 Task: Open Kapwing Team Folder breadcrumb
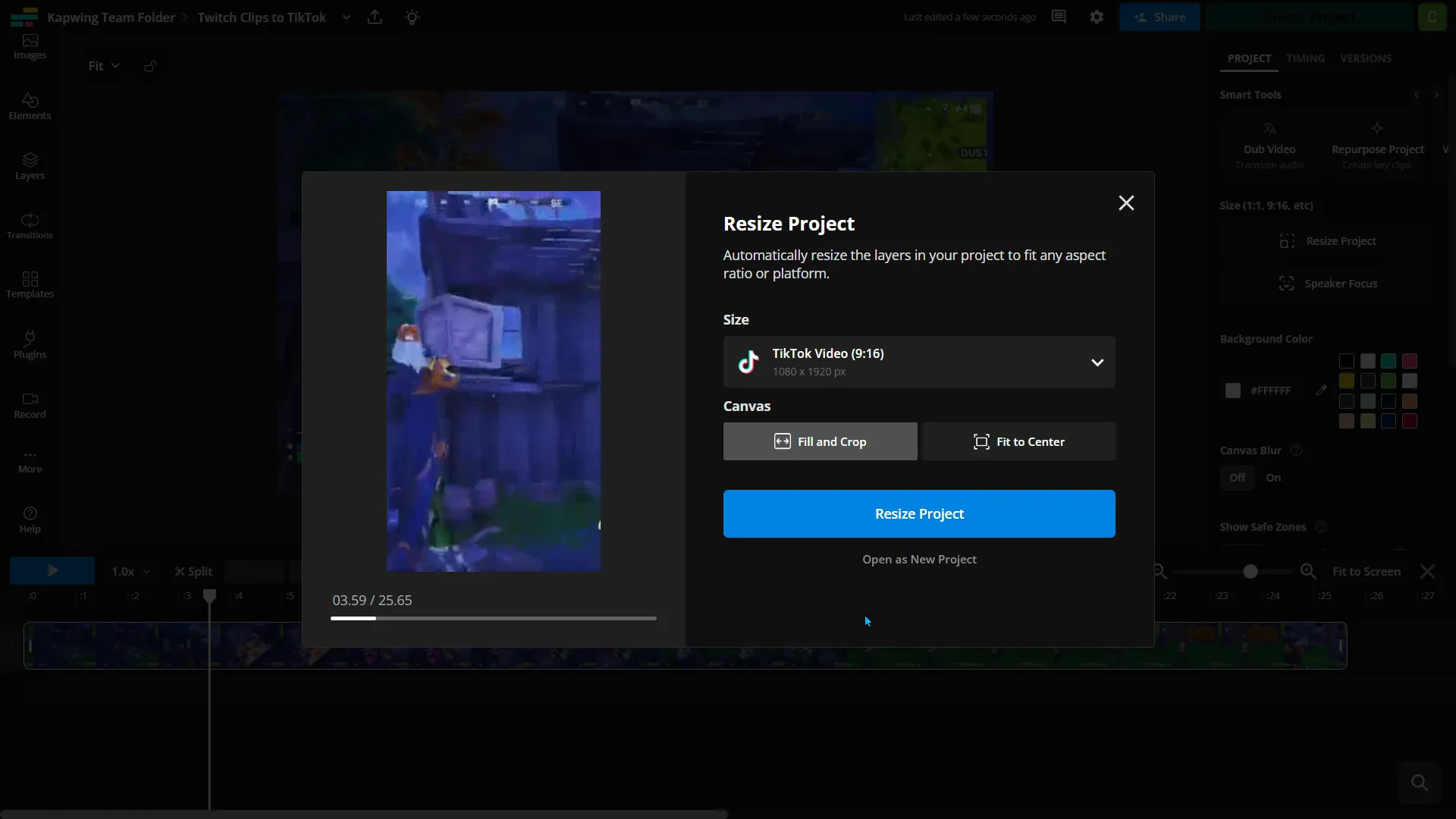click(111, 17)
